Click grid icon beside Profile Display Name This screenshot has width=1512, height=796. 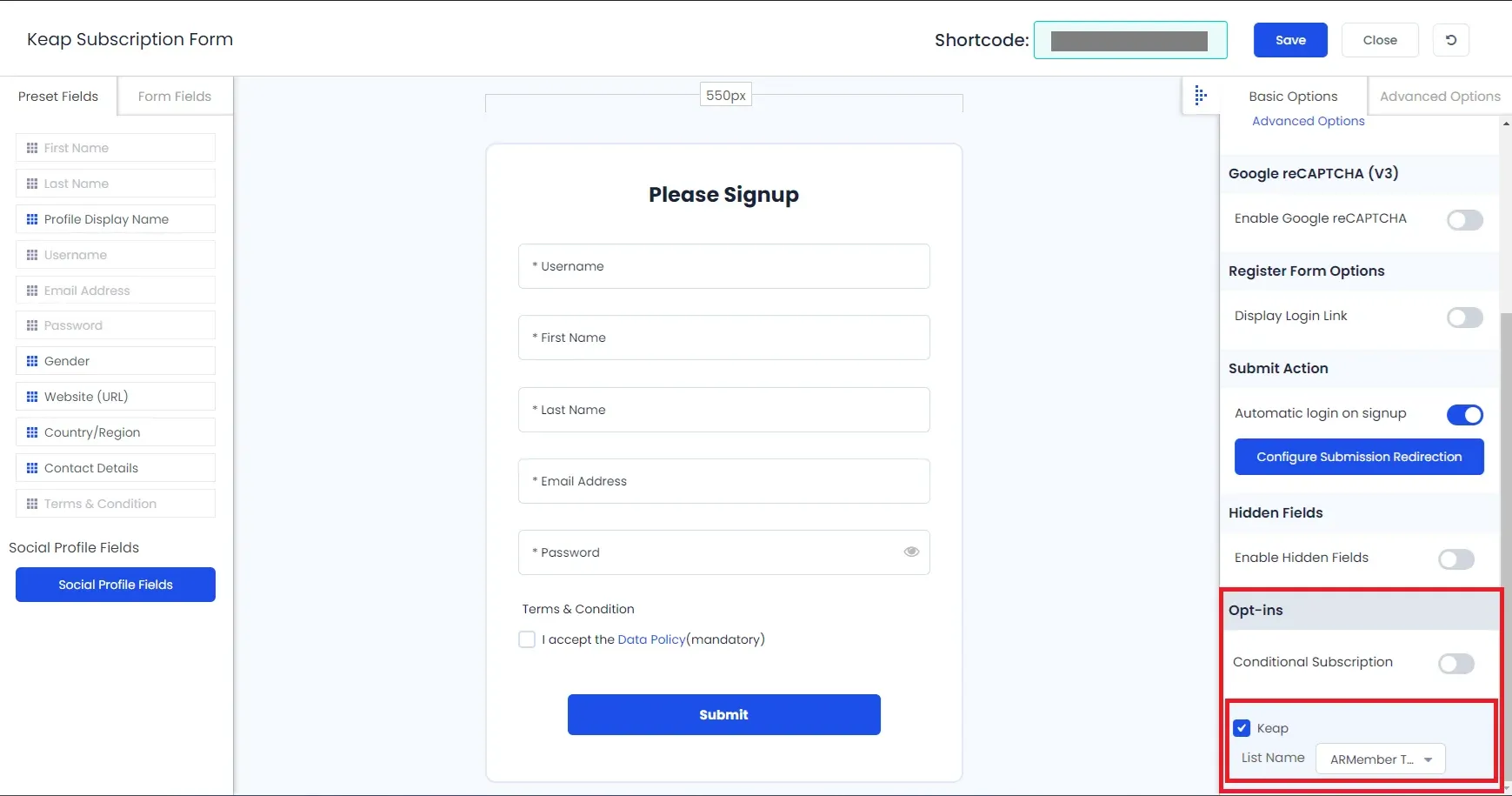tap(32, 219)
